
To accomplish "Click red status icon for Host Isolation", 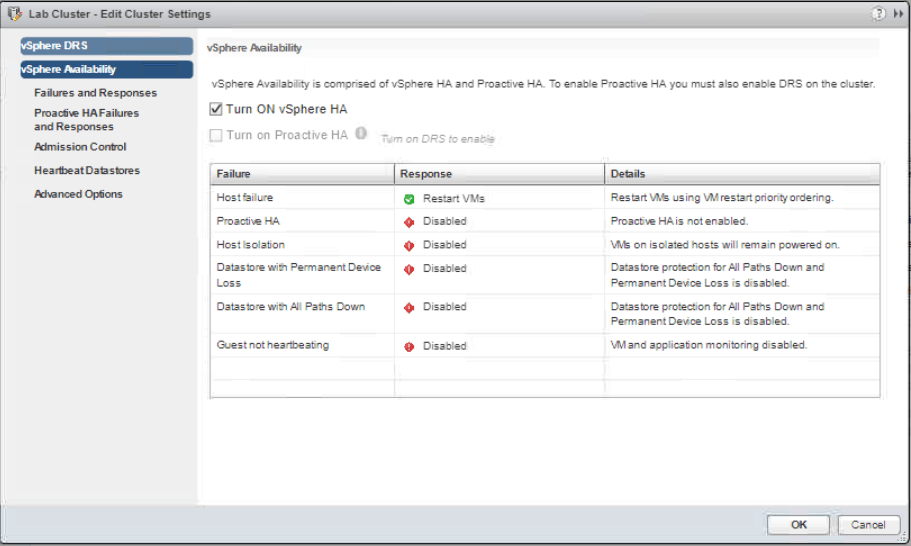I will coord(409,245).
